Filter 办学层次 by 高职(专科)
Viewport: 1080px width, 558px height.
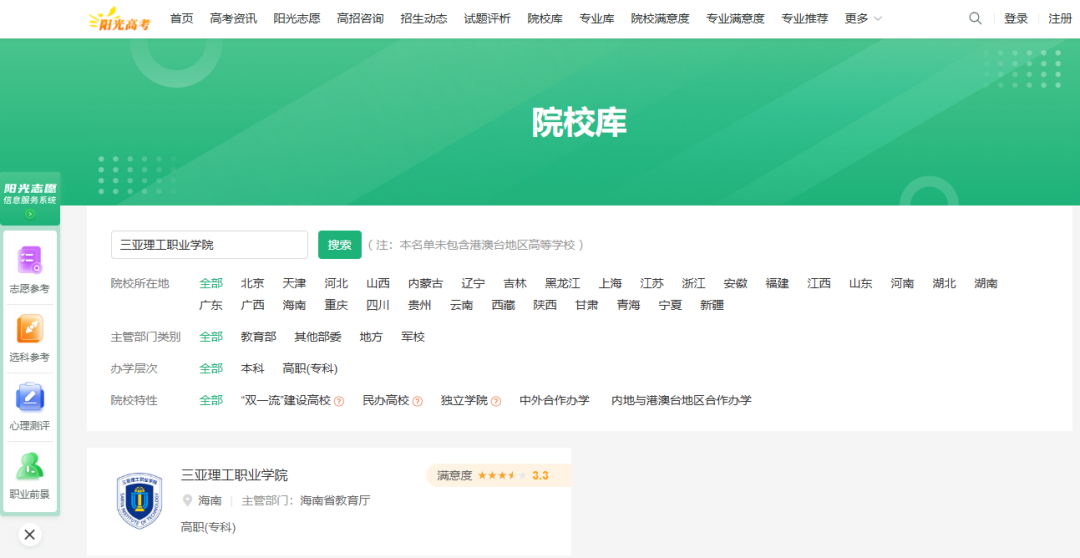(310, 369)
